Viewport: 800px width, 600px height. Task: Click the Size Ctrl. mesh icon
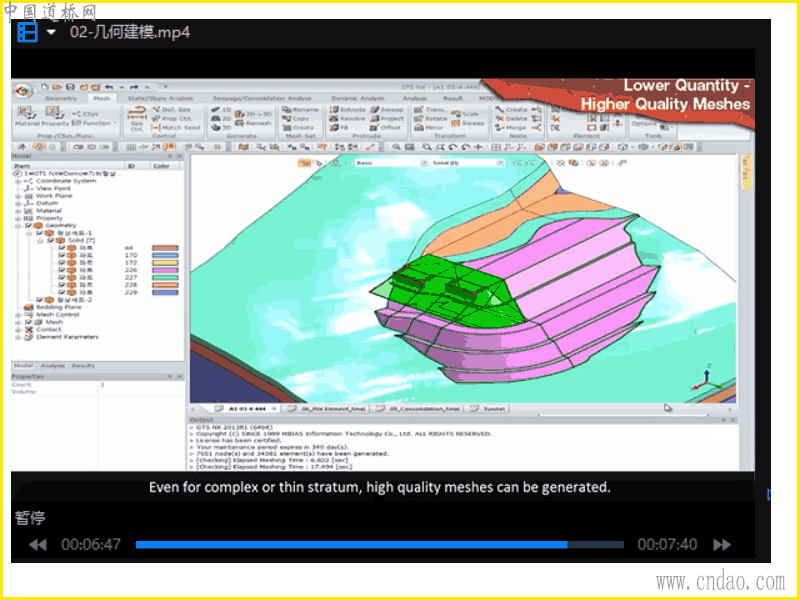[137, 118]
